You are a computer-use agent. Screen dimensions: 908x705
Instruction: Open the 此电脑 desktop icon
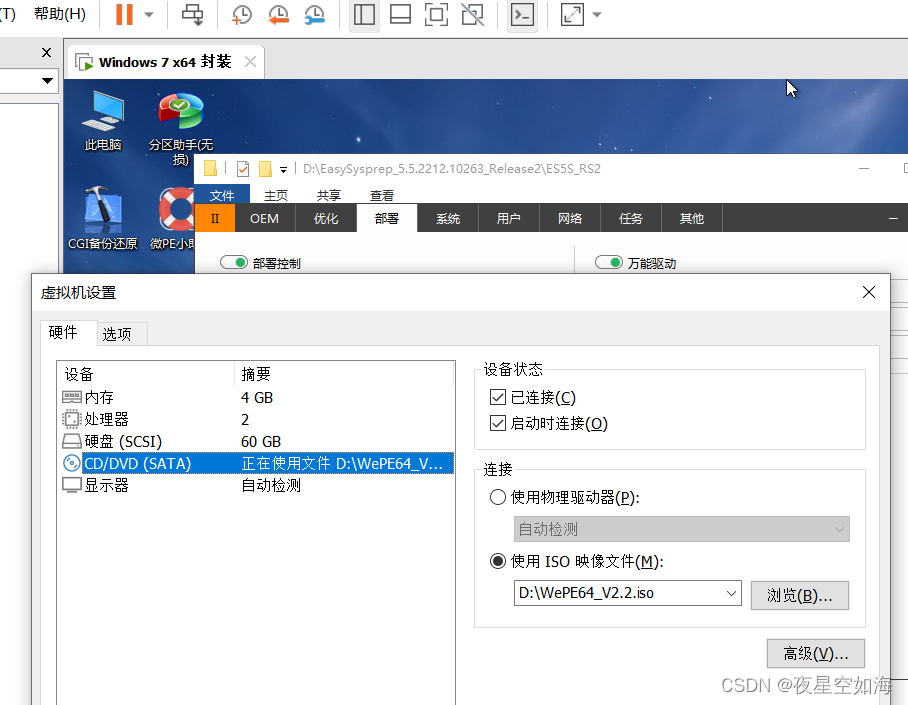coord(103,121)
